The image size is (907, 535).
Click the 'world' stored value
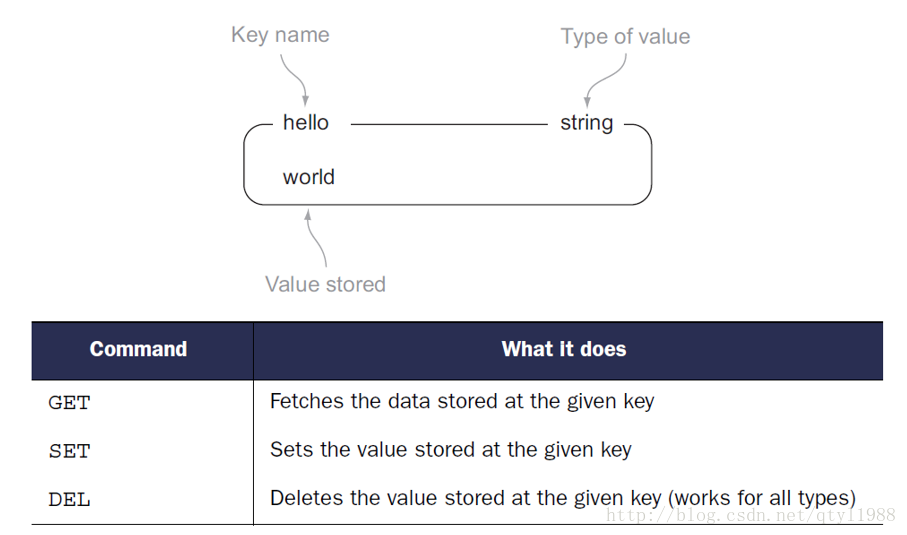(x=308, y=177)
